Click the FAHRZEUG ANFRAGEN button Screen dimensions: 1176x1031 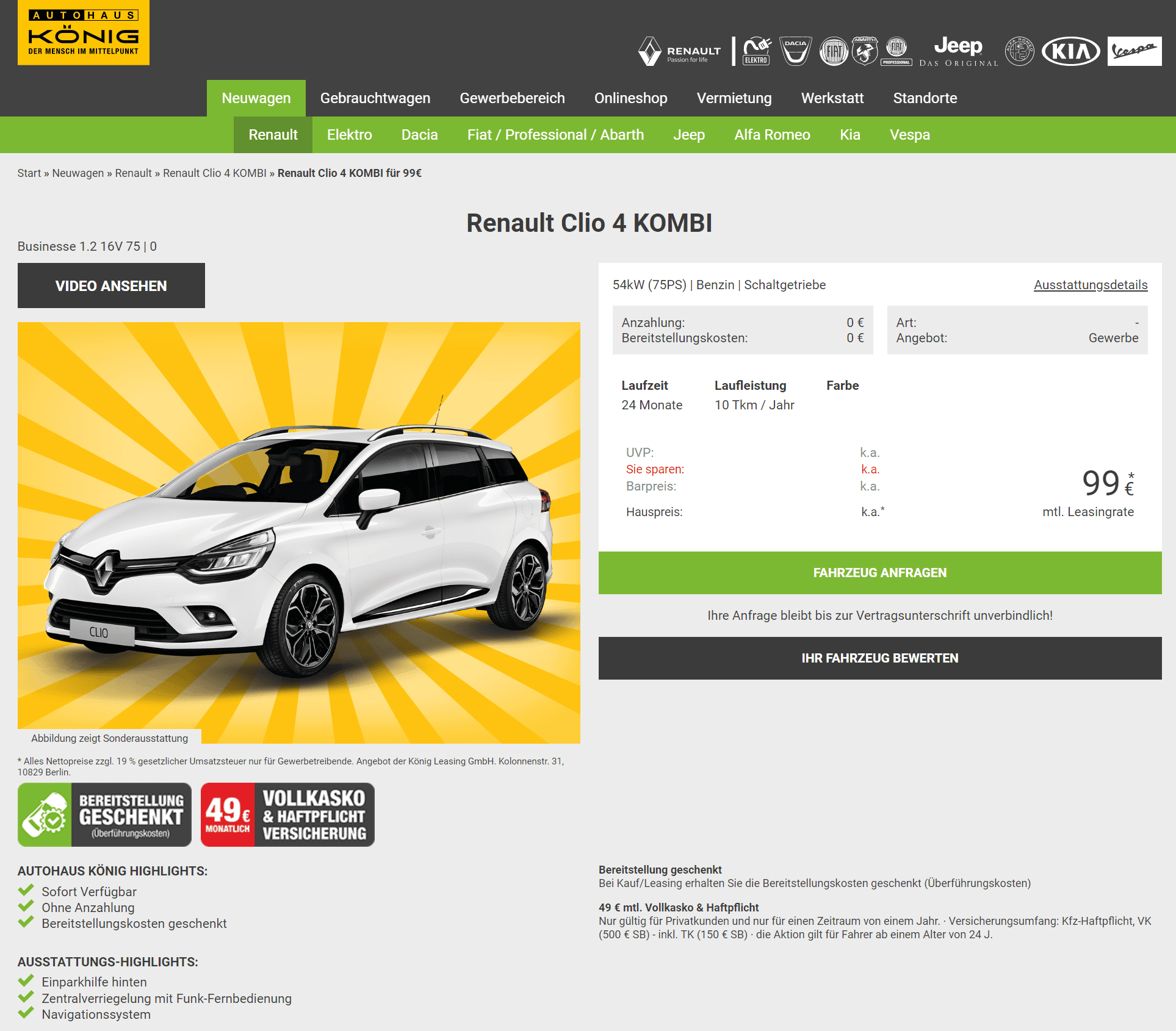click(880, 573)
